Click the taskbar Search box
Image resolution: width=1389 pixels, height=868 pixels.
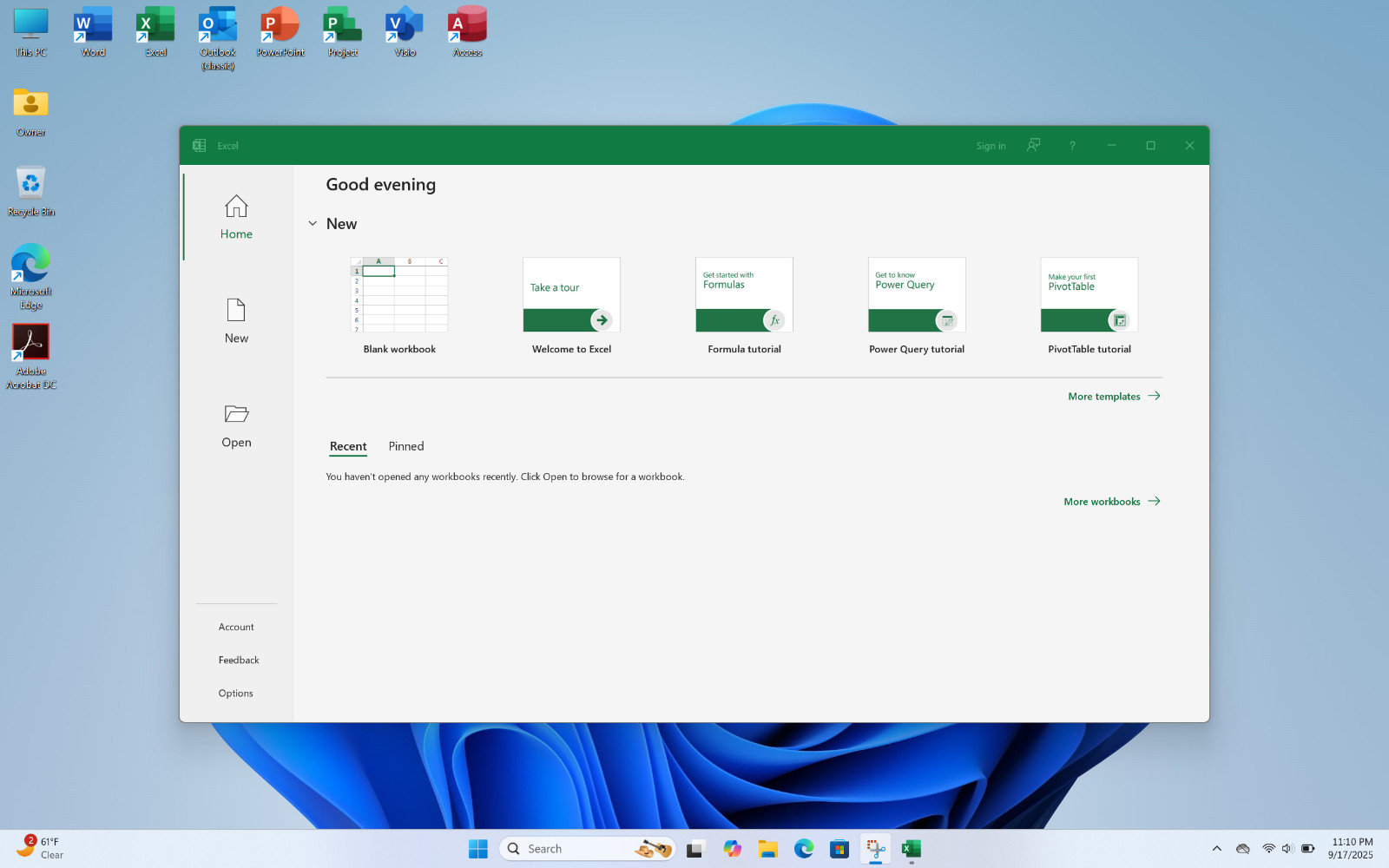point(588,849)
